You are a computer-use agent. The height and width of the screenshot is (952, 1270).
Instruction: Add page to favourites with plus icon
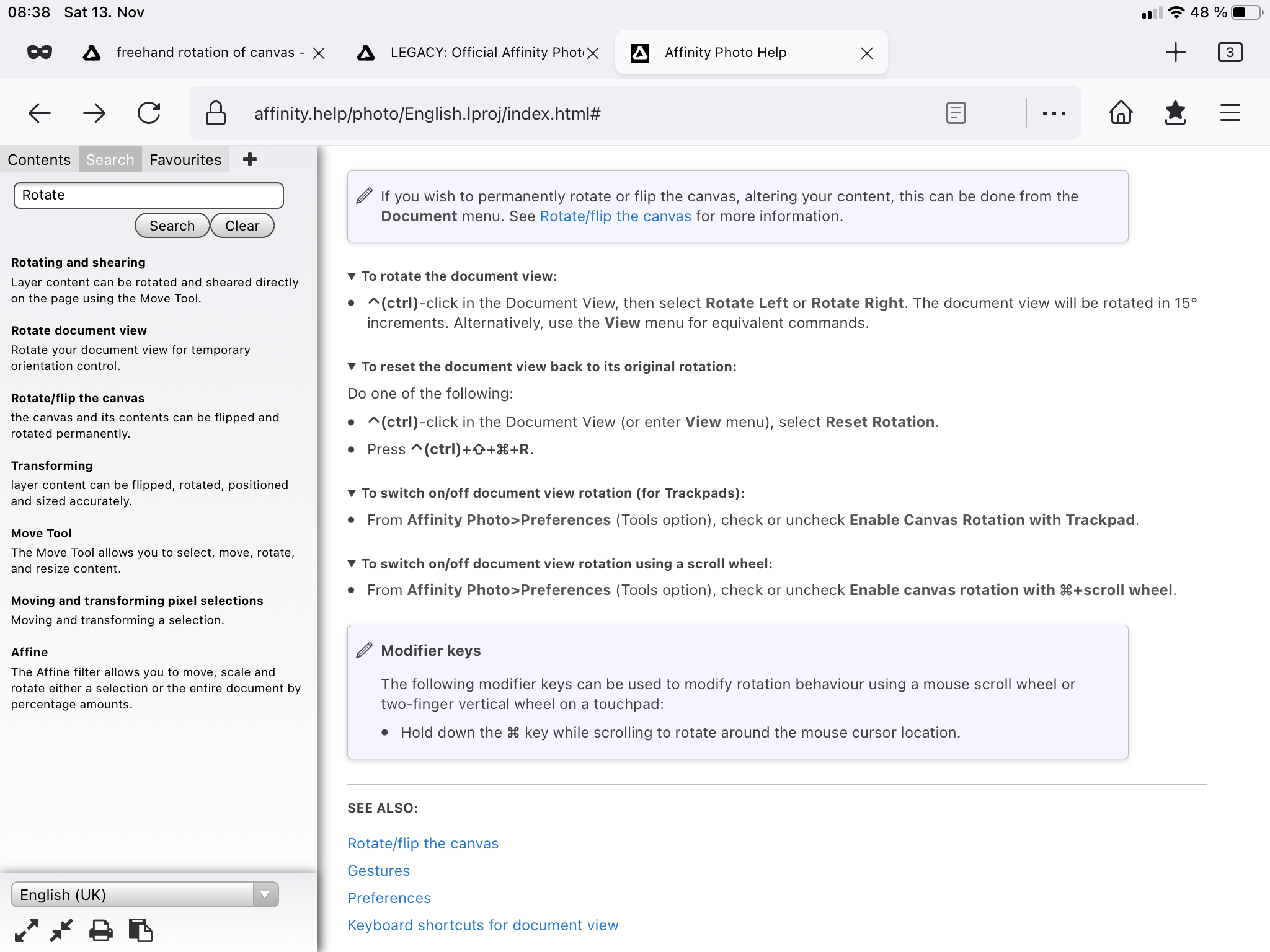pos(250,159)
